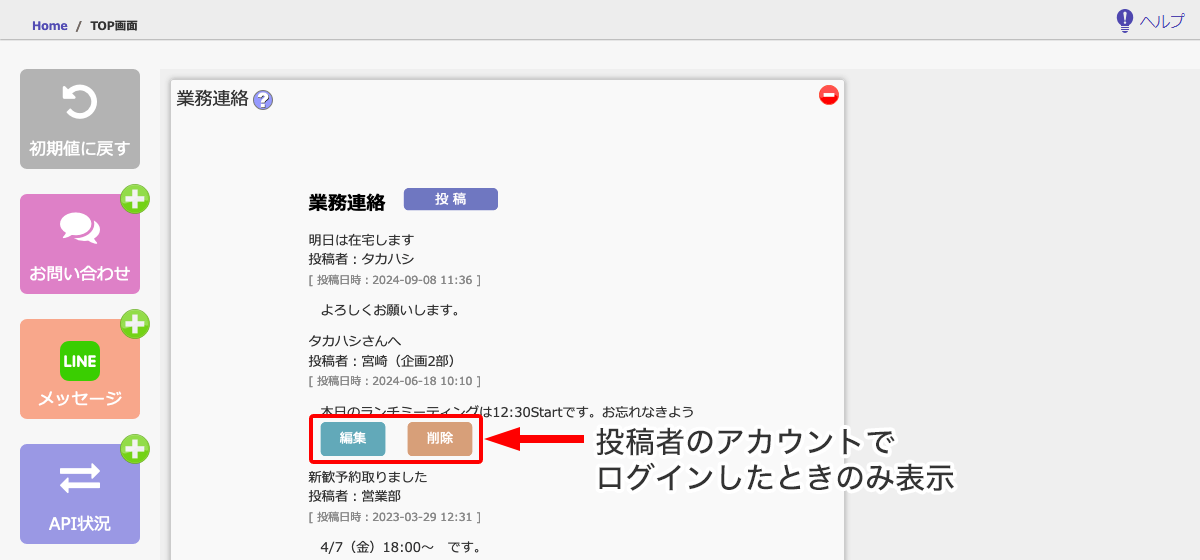Click the 初期値に戻す reset tile
1200x560 pixels.
coord(80,119)
